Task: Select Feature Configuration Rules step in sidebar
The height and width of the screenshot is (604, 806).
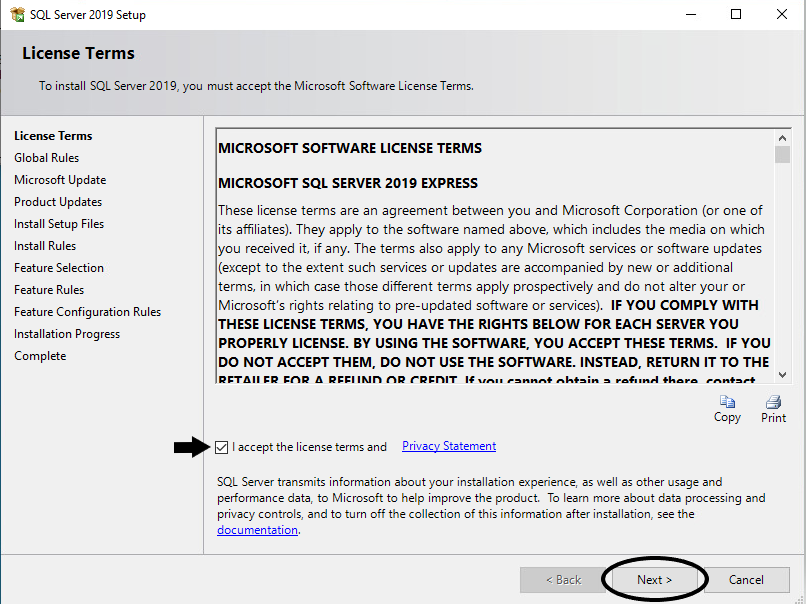Action: (87, 312)
